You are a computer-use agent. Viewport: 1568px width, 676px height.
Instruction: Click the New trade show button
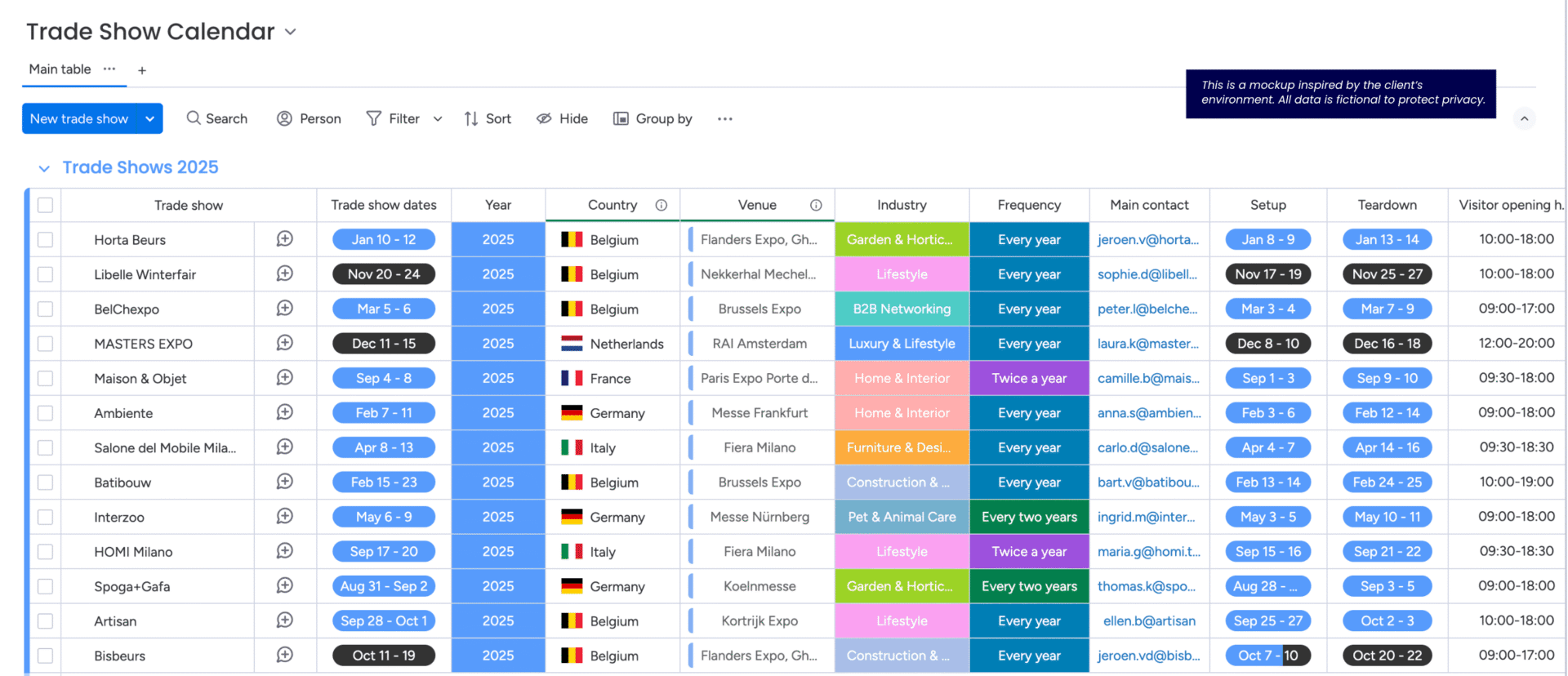pos(79,118)
